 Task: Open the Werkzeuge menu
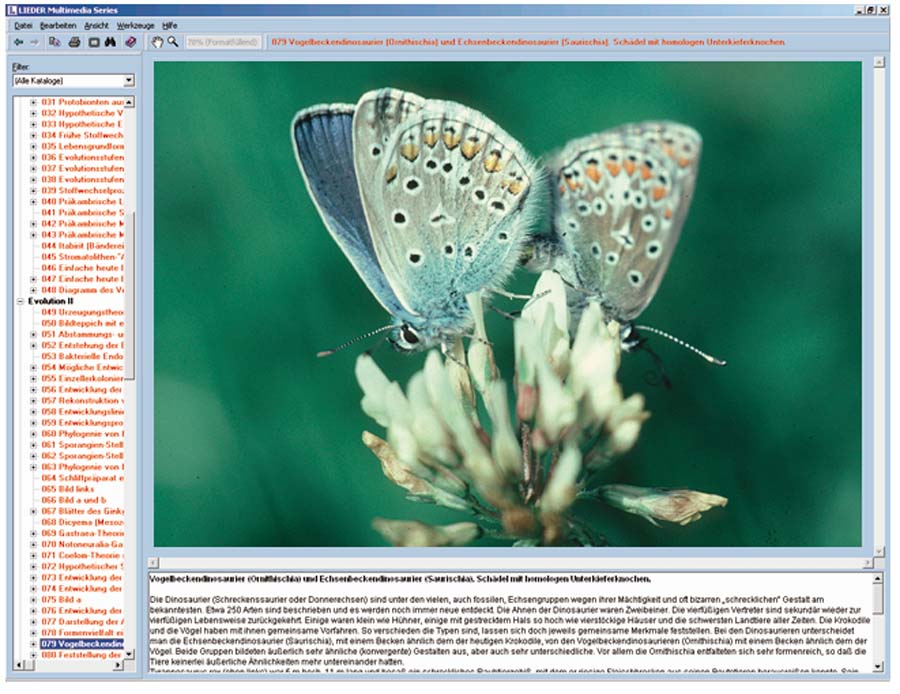135,23
